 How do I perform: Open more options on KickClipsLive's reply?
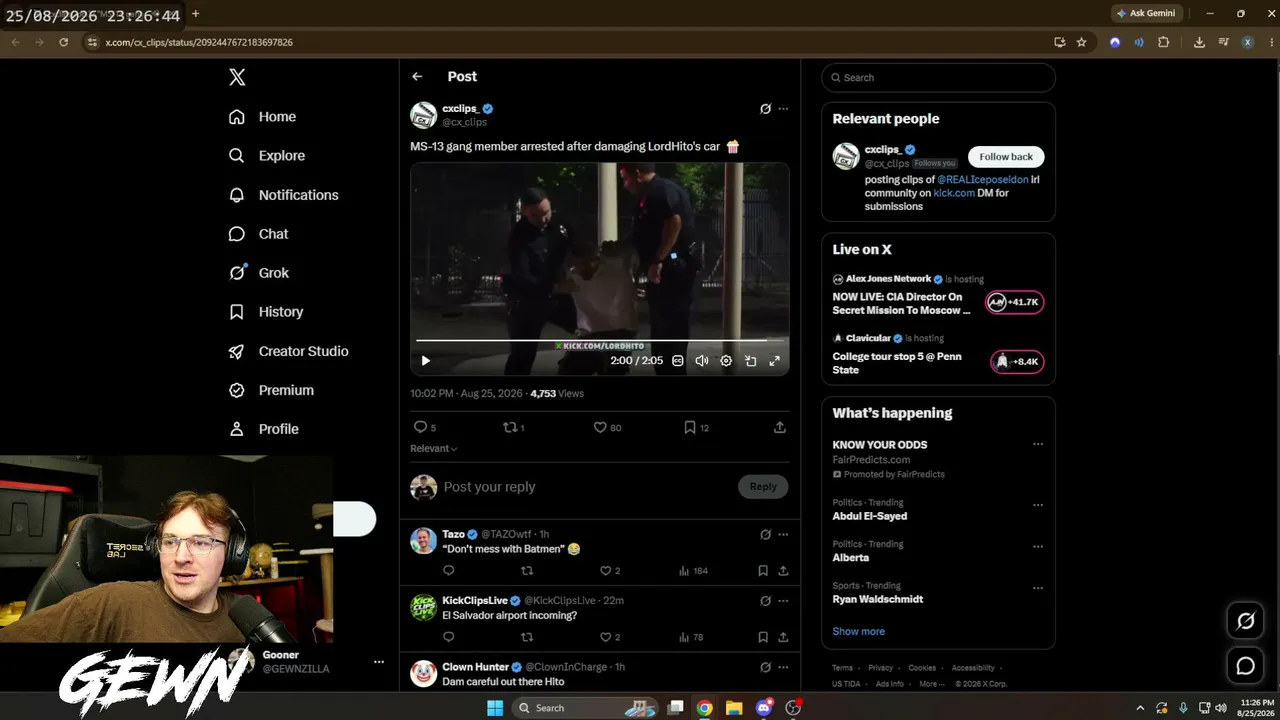[783, 601]
